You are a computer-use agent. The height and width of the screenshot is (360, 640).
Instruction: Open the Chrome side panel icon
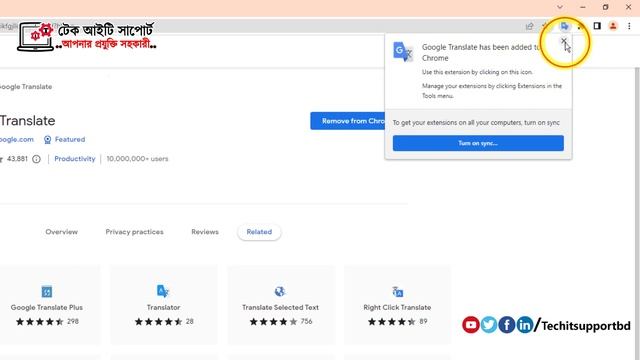[597, 26]
